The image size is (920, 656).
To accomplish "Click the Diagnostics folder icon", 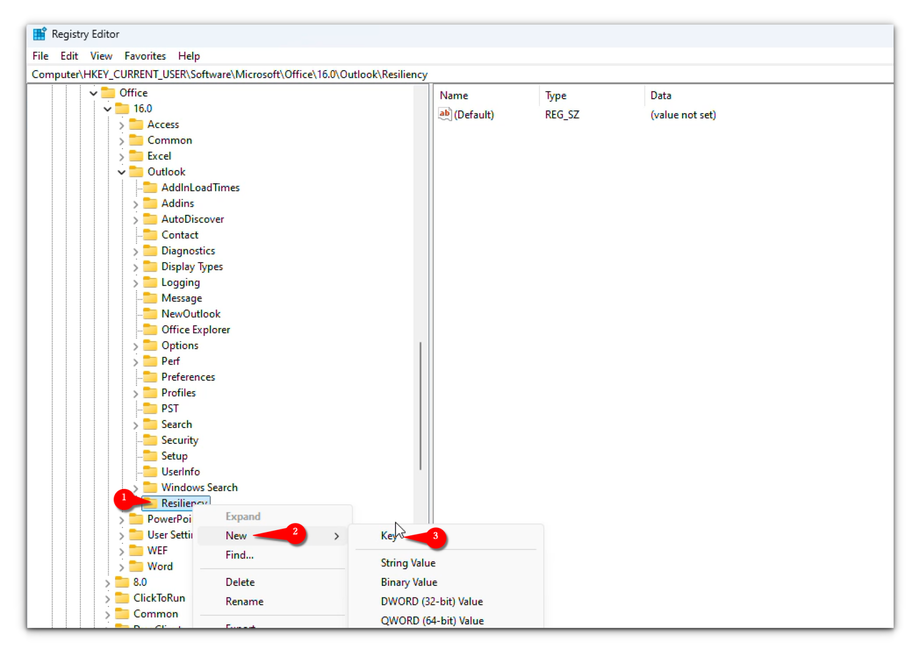I will [150, 251].
